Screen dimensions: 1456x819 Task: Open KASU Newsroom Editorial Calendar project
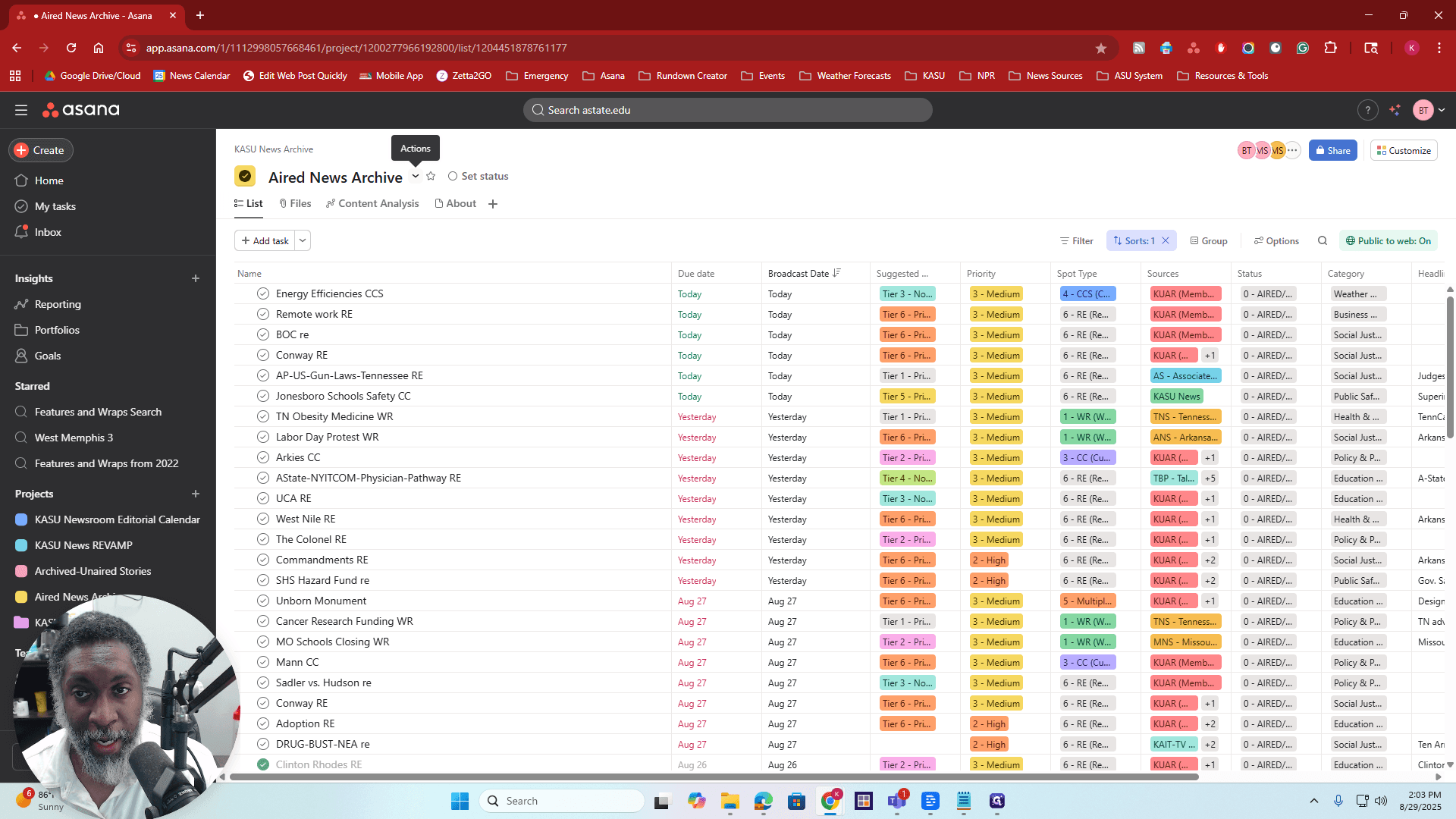point(108,519)
